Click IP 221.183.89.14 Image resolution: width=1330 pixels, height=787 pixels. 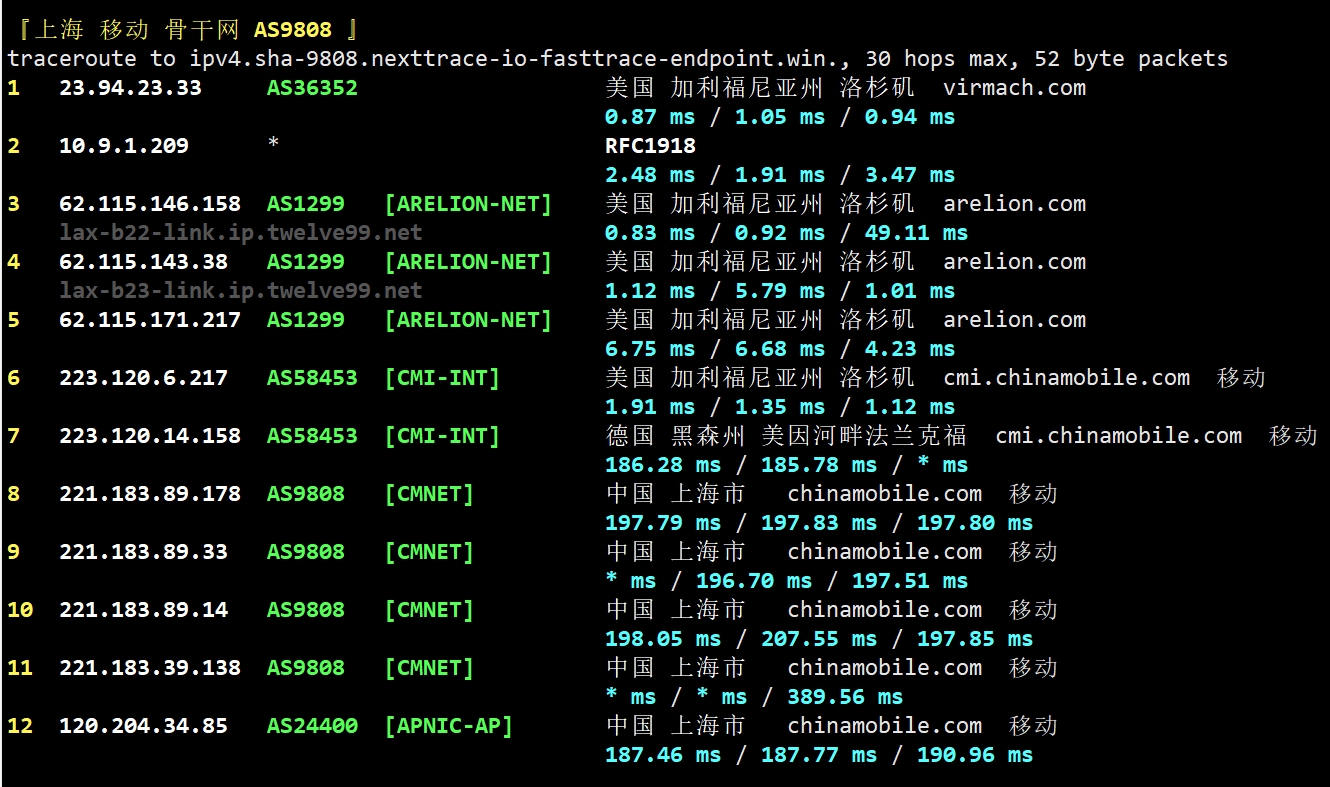[x=143, y=610]
